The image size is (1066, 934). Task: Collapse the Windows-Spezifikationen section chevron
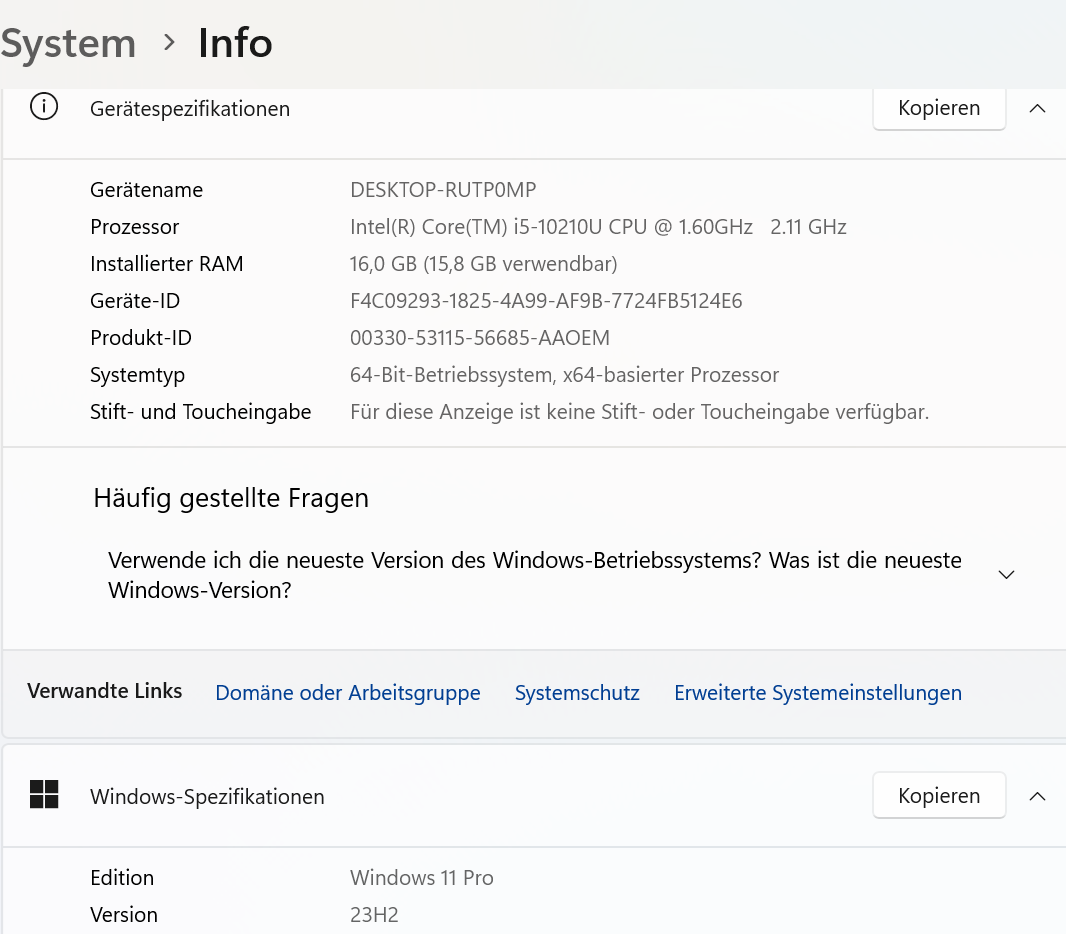click(1037, 796)
